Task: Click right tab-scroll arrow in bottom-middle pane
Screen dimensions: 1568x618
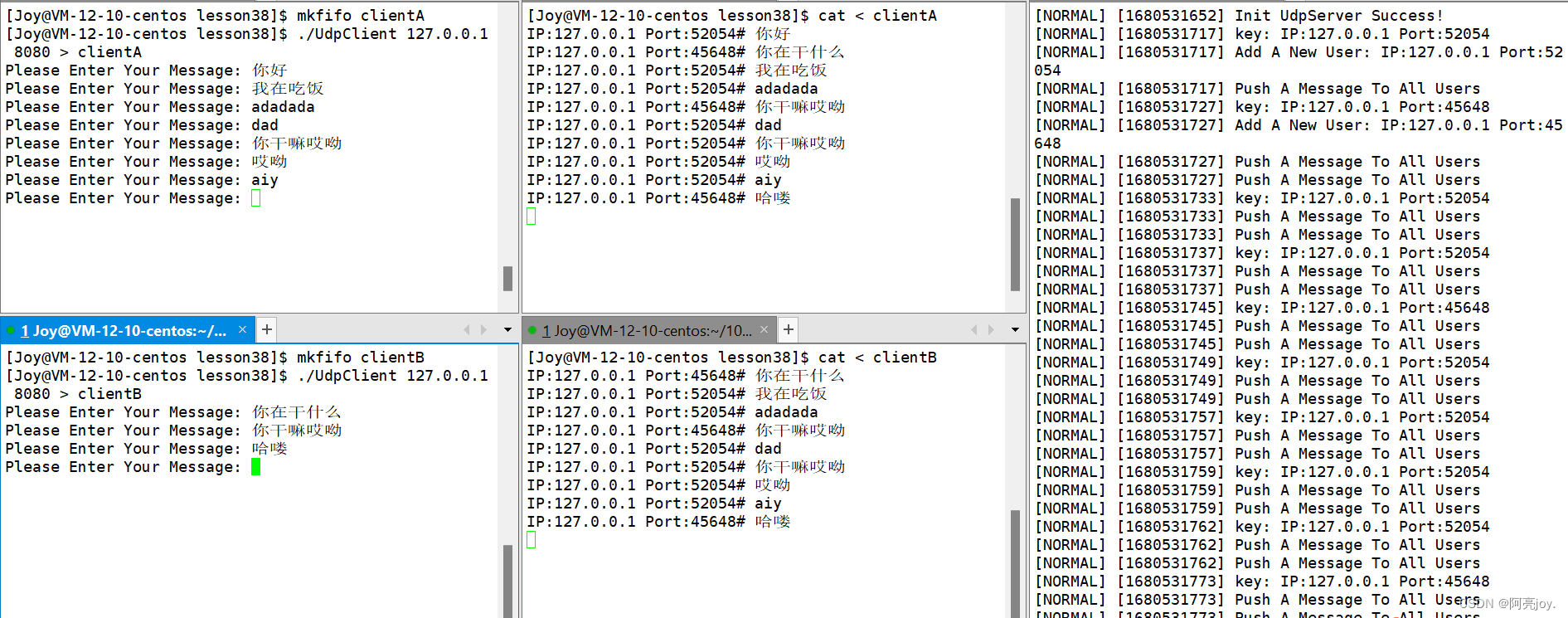Action: (991, 330)
